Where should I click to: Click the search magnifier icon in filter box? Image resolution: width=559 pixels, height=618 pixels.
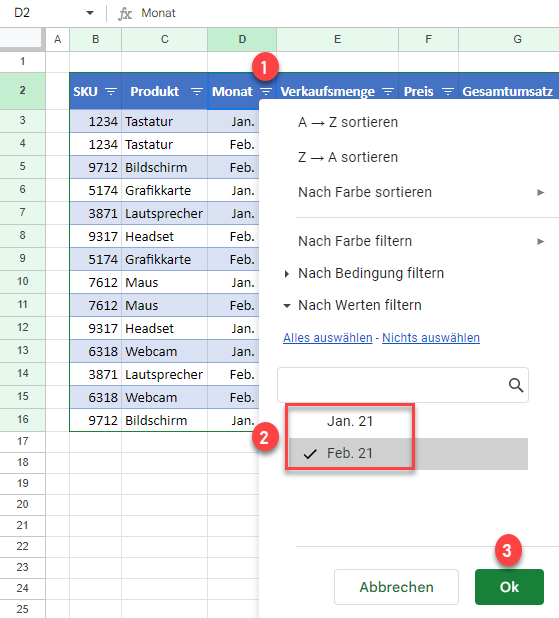(x=516, y=385)
